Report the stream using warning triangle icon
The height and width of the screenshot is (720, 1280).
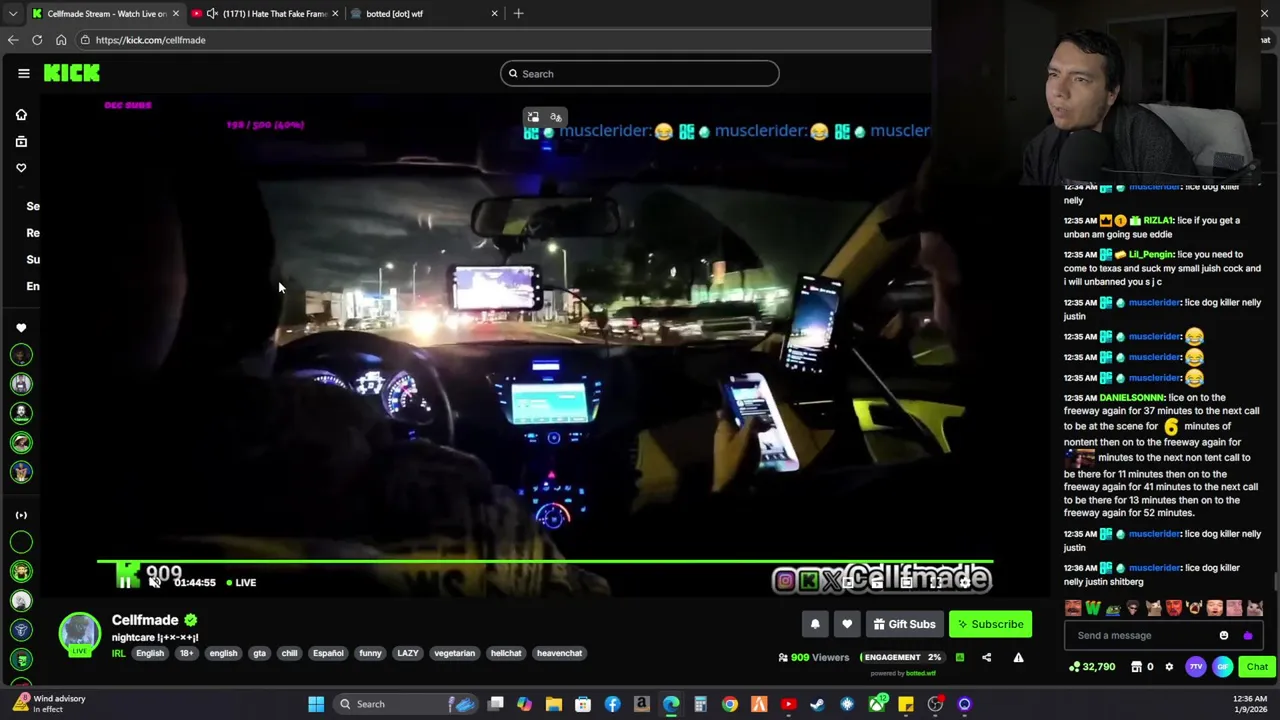[x=1018, y=657]
